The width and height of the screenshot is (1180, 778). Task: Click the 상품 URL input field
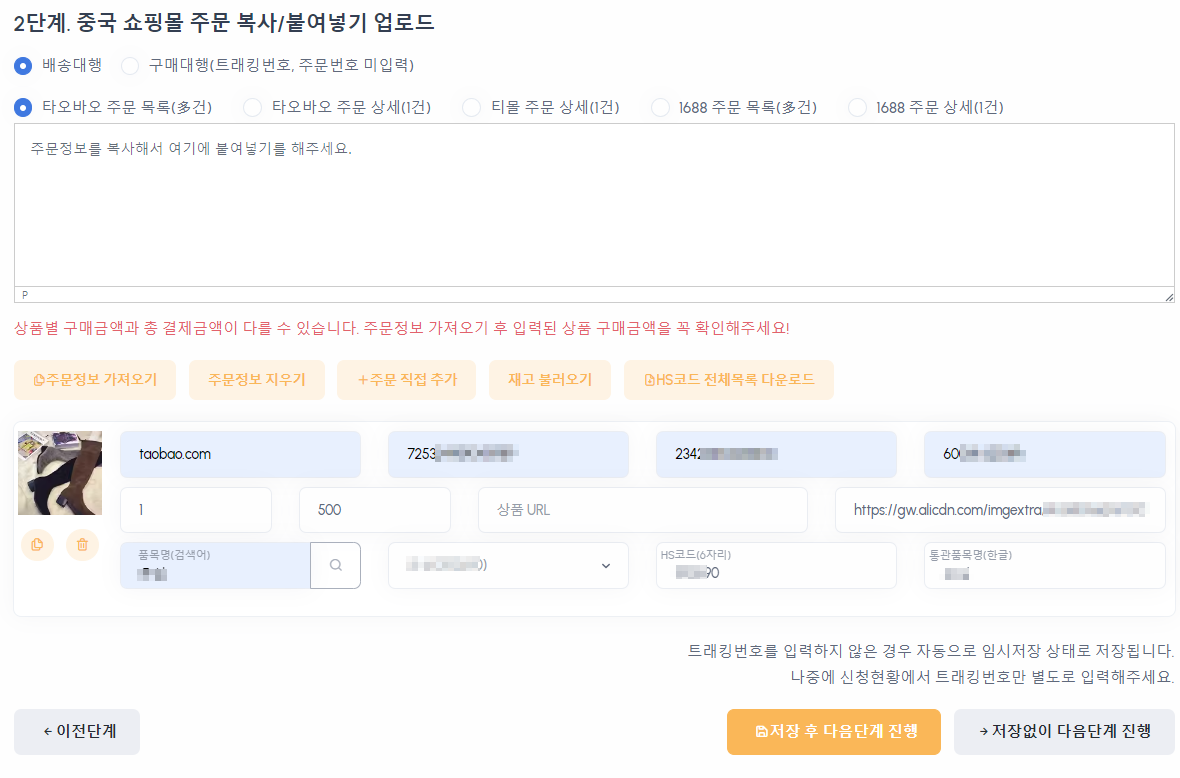click(642, 509)
